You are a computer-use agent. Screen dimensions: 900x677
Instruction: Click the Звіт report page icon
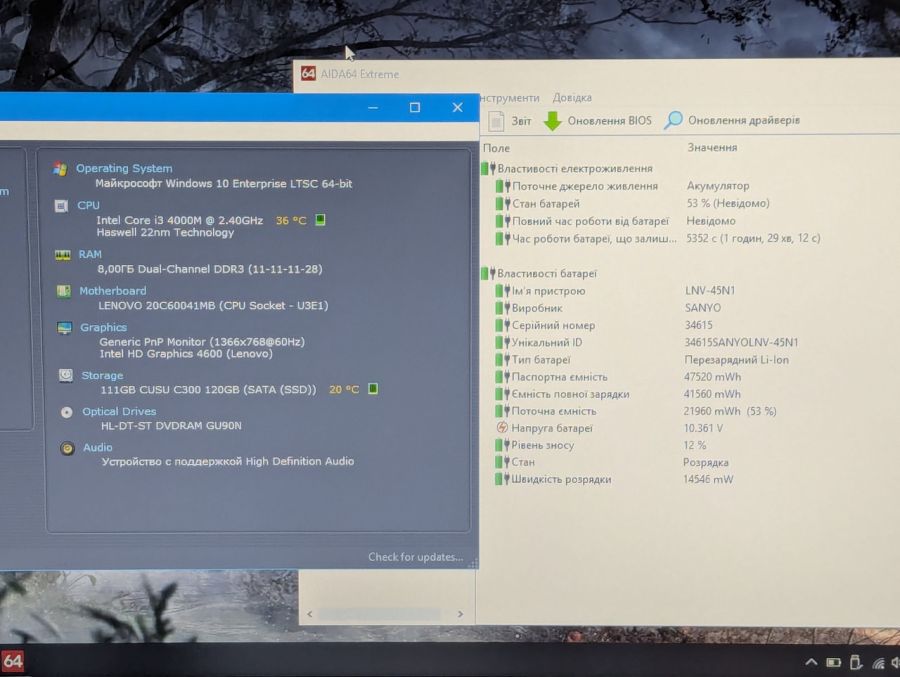[496, 121]
